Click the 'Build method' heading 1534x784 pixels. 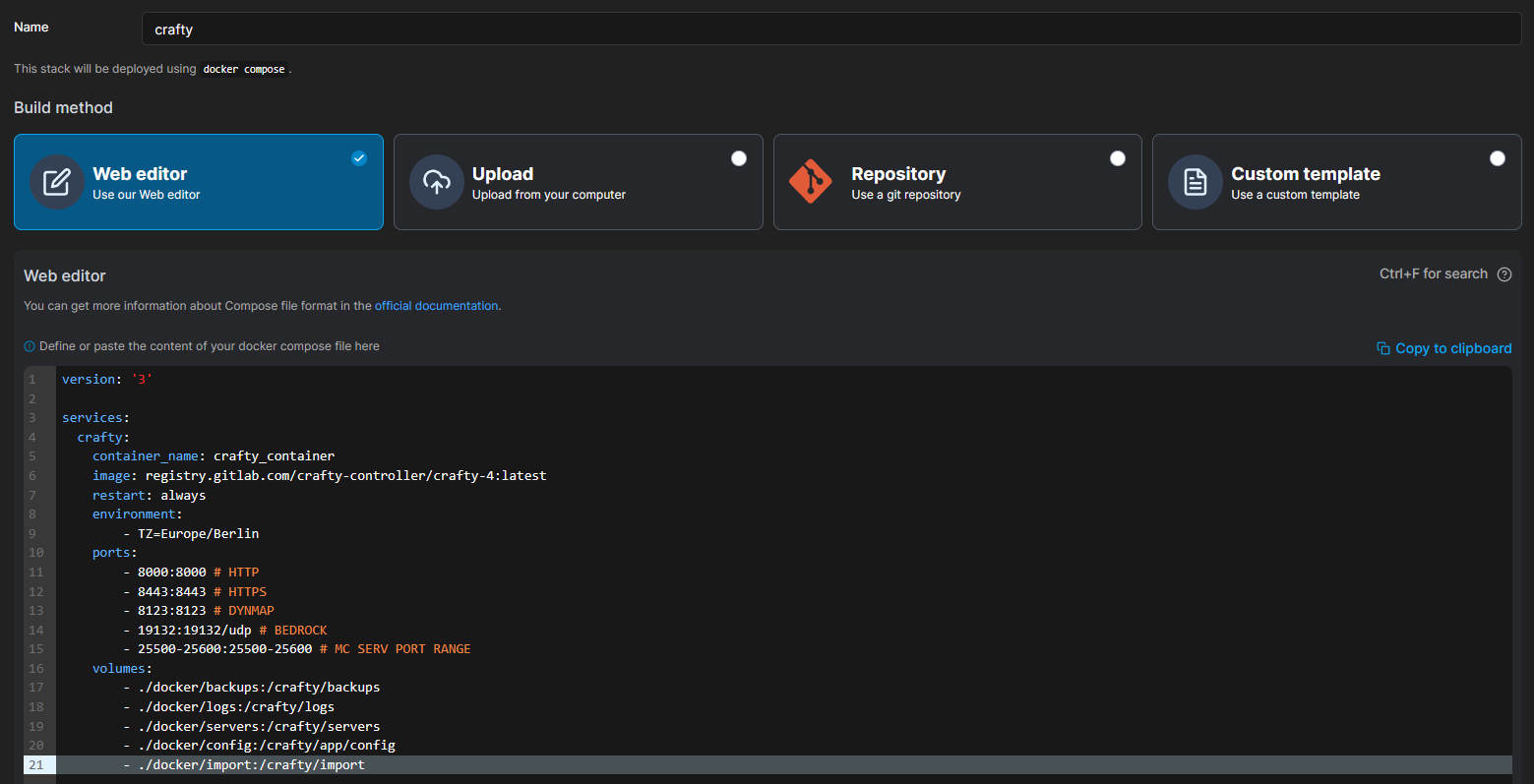coord(63,107)
